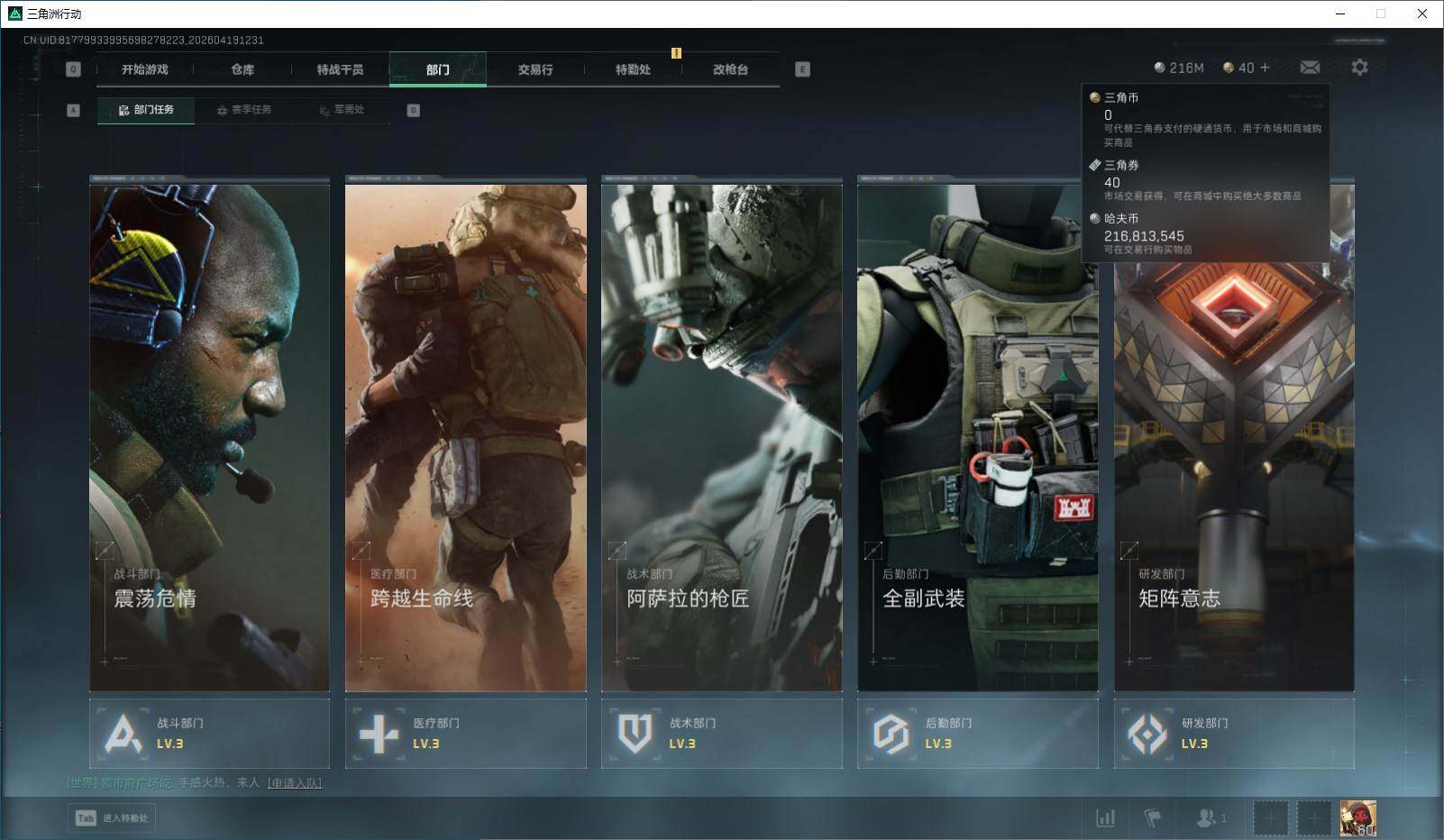Switch to the 仓库 tab
This screenshot has height=840, width=1444.
pyautogui.click(x=242, y=69)
